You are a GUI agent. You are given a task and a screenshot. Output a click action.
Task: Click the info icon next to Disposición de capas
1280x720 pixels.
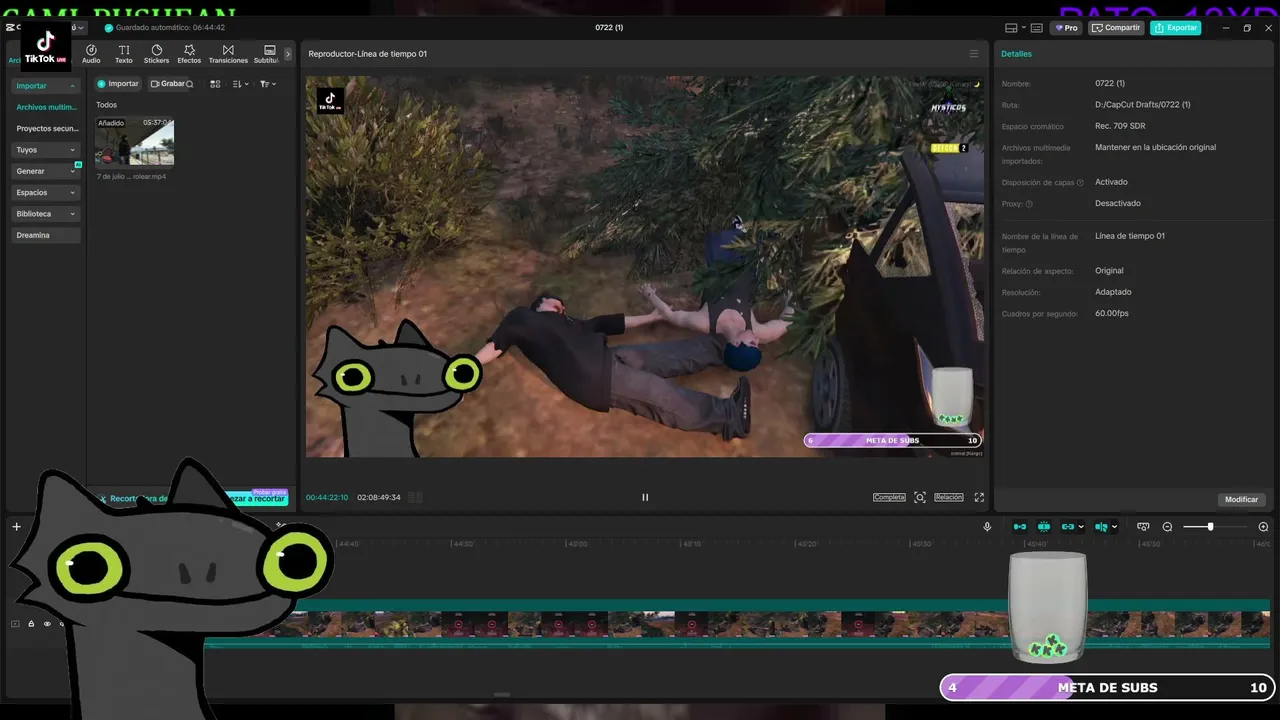(1080, 183)
